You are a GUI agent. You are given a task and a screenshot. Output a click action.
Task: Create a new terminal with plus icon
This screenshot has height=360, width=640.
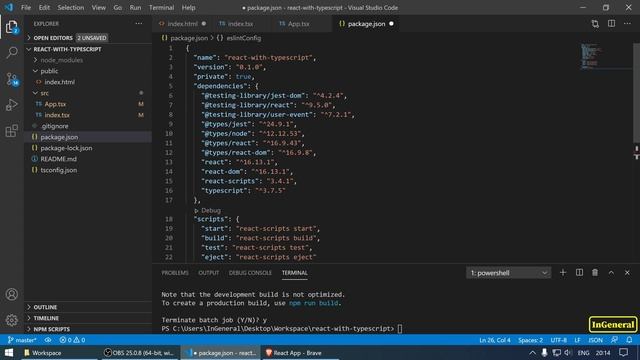pyautogui.click(x=563, y=273)
